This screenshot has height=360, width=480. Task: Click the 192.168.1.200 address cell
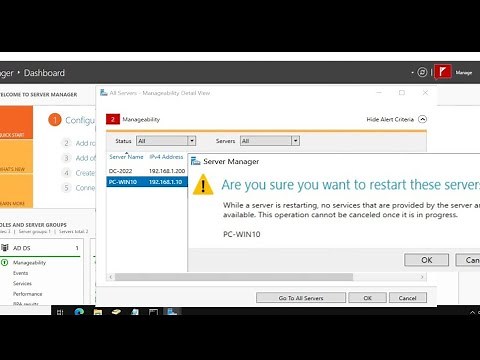tap(167, 171)
